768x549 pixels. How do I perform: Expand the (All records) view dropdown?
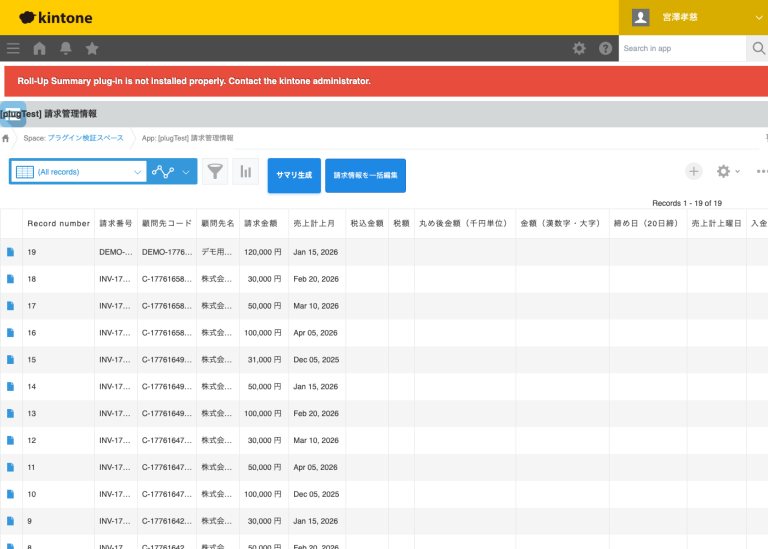pos(78,172)
